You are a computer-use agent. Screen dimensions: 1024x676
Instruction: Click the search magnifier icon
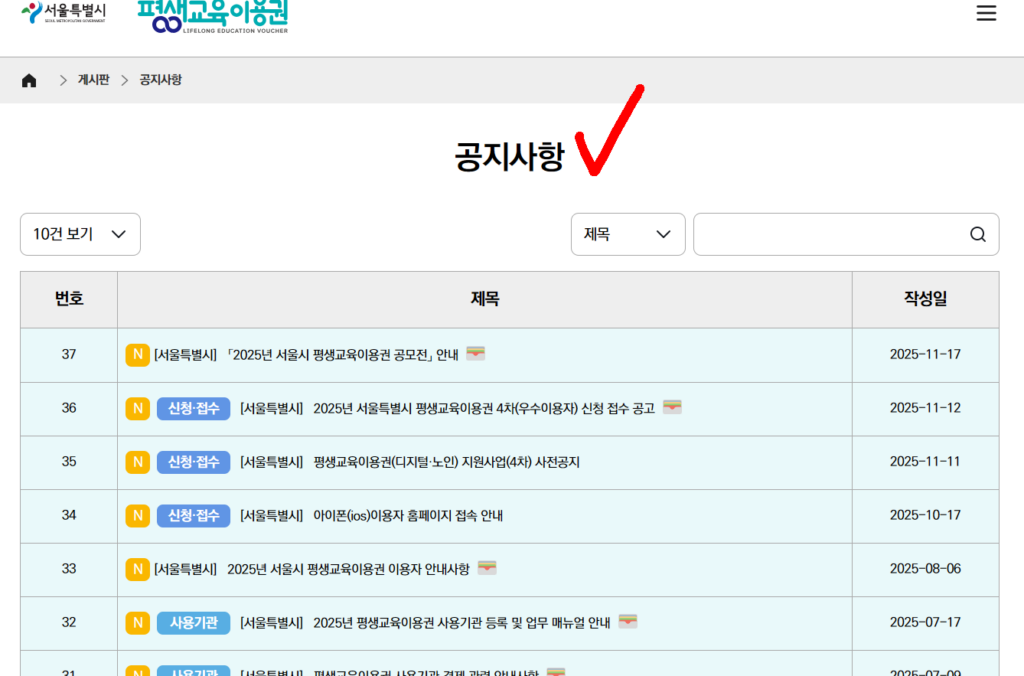(x=977, y=234)
